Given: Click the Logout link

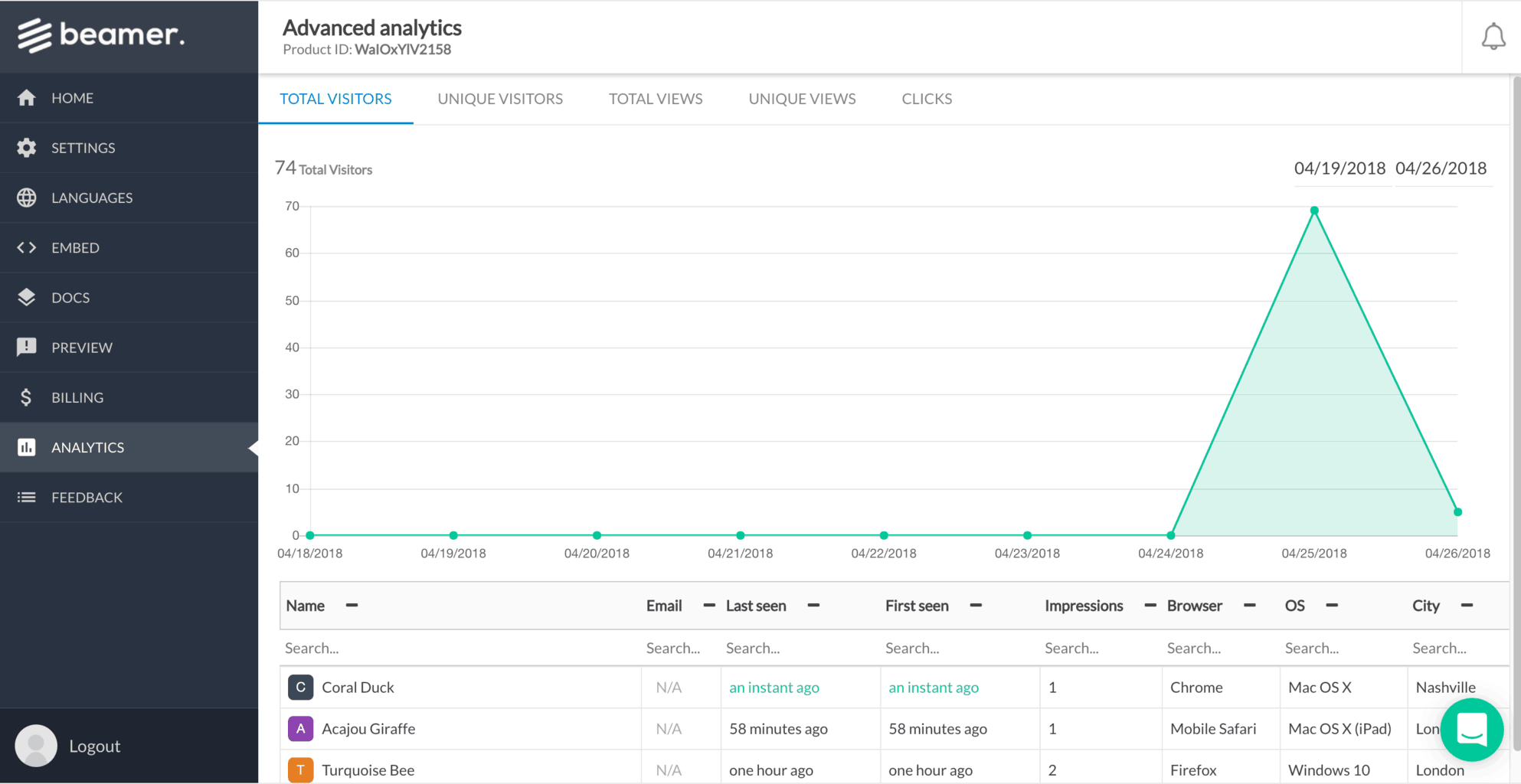Looking at the screenshot, I should tap(94, 746).
